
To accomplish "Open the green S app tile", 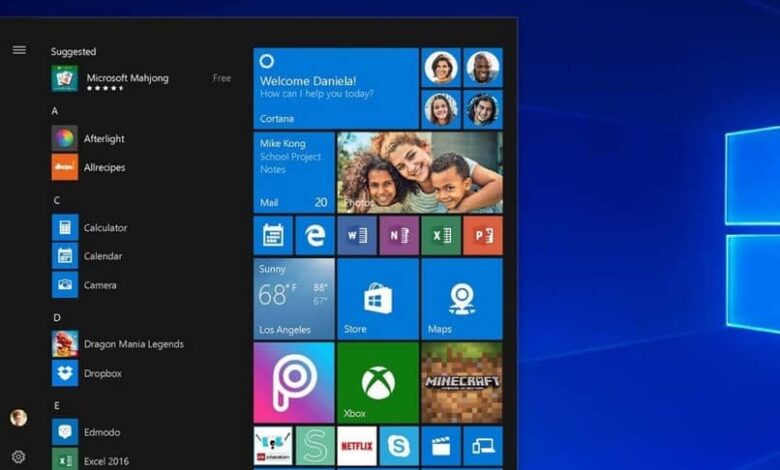I will (315, 446).
